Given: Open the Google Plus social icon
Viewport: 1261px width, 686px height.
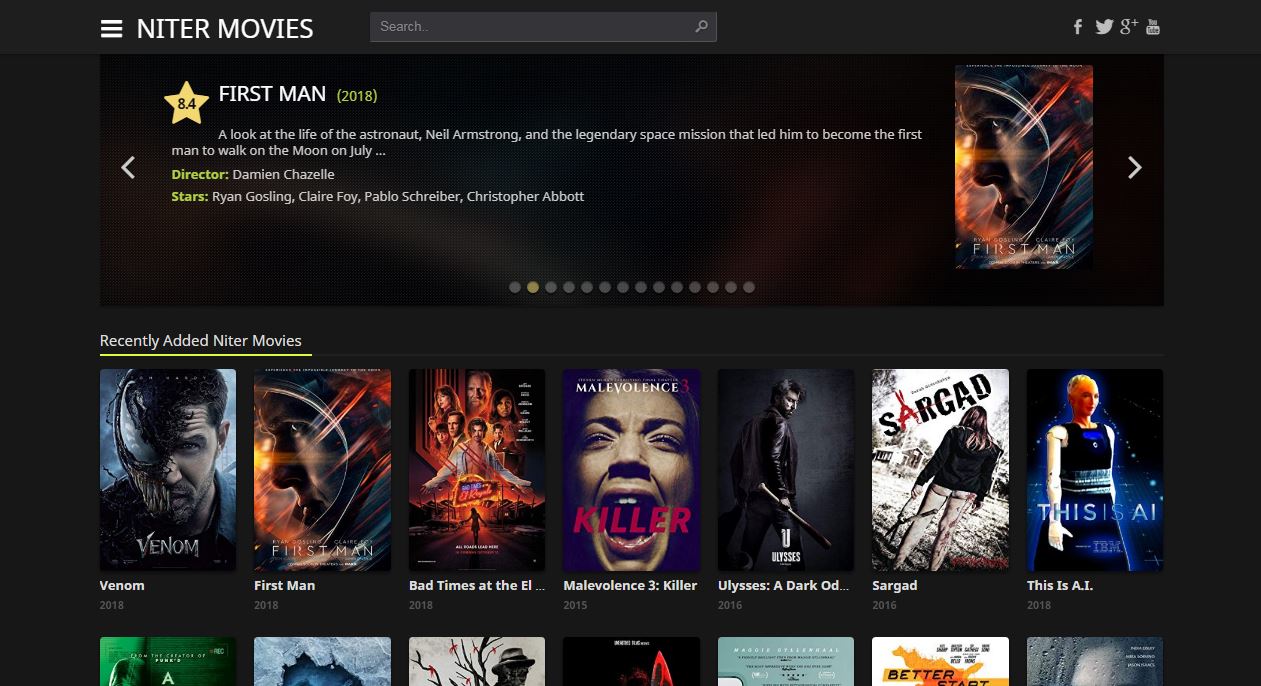Looking at the screenshot, I should point(1129,26).
